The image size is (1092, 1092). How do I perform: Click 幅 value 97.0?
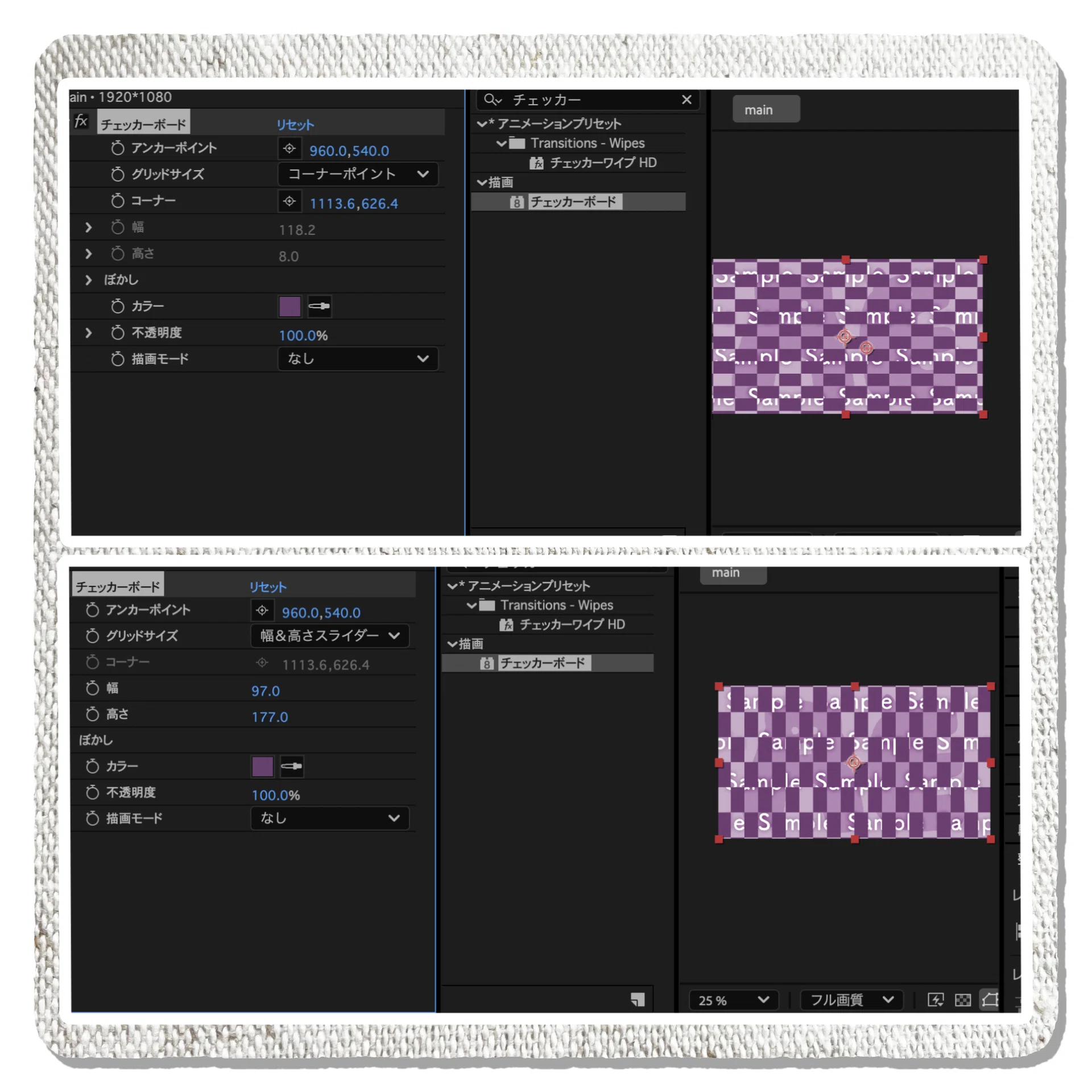(265, 690)
